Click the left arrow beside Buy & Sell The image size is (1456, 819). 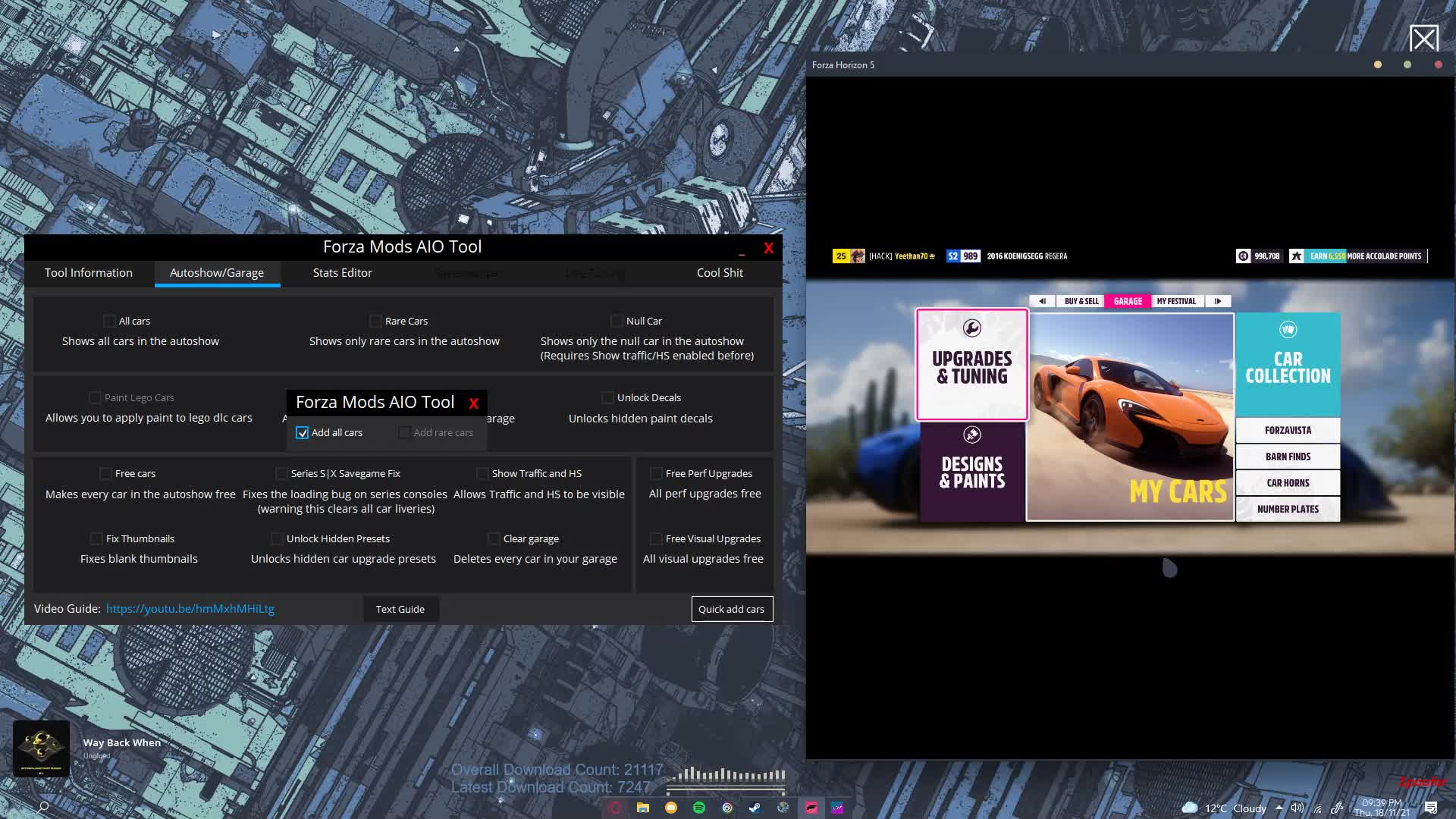coord(1041,301)
